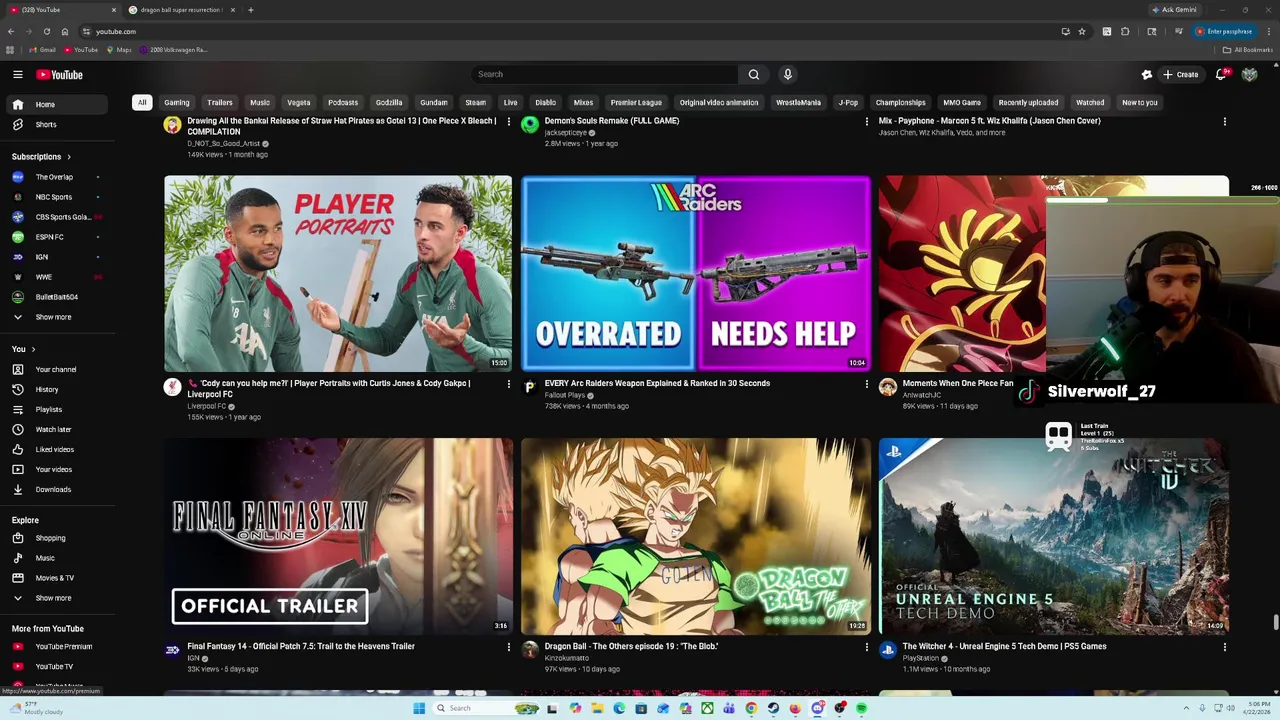
Task: Open Your channel
Action: pos(57,369)
